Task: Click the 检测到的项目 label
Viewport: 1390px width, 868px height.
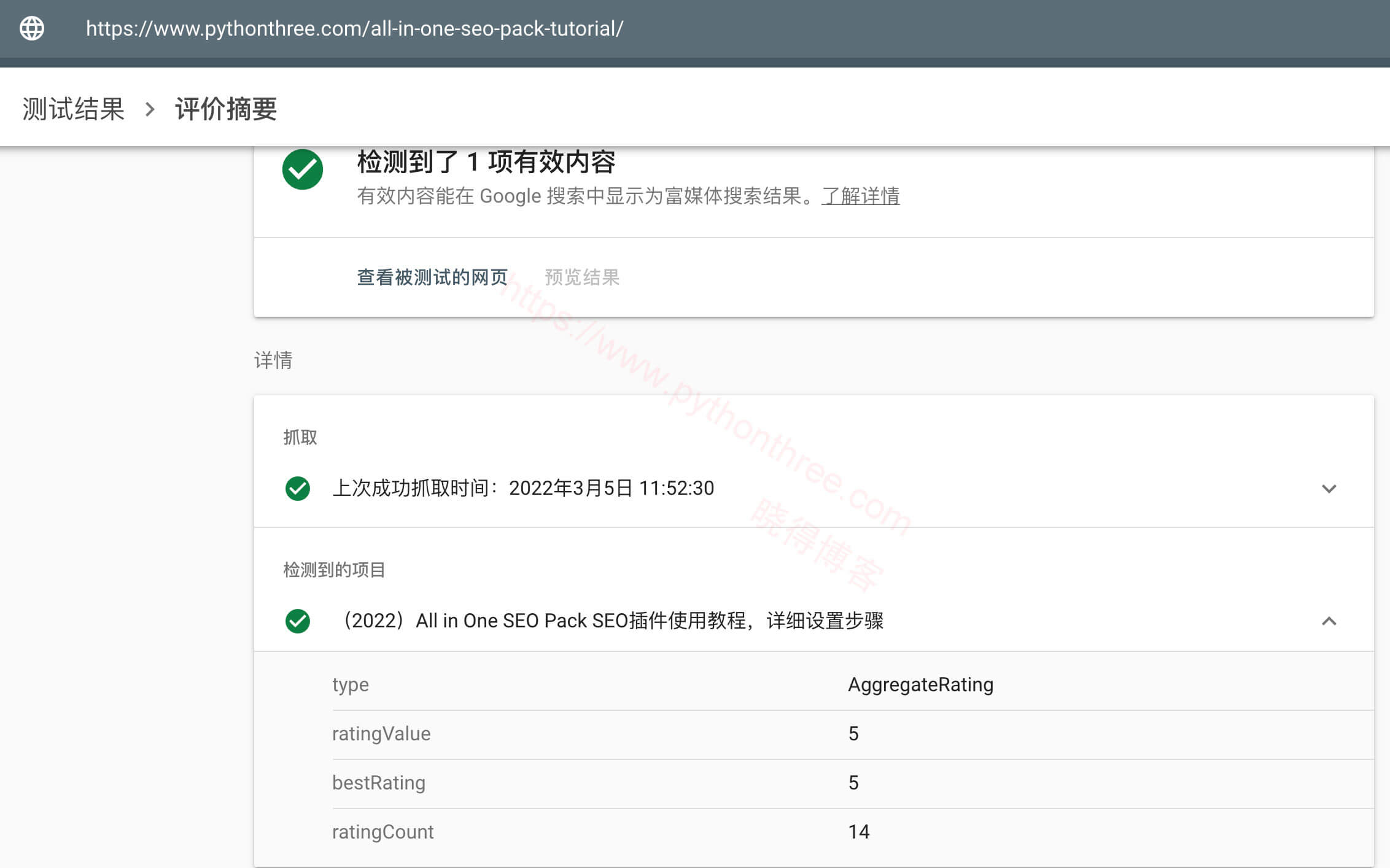Action: point(334,570)
